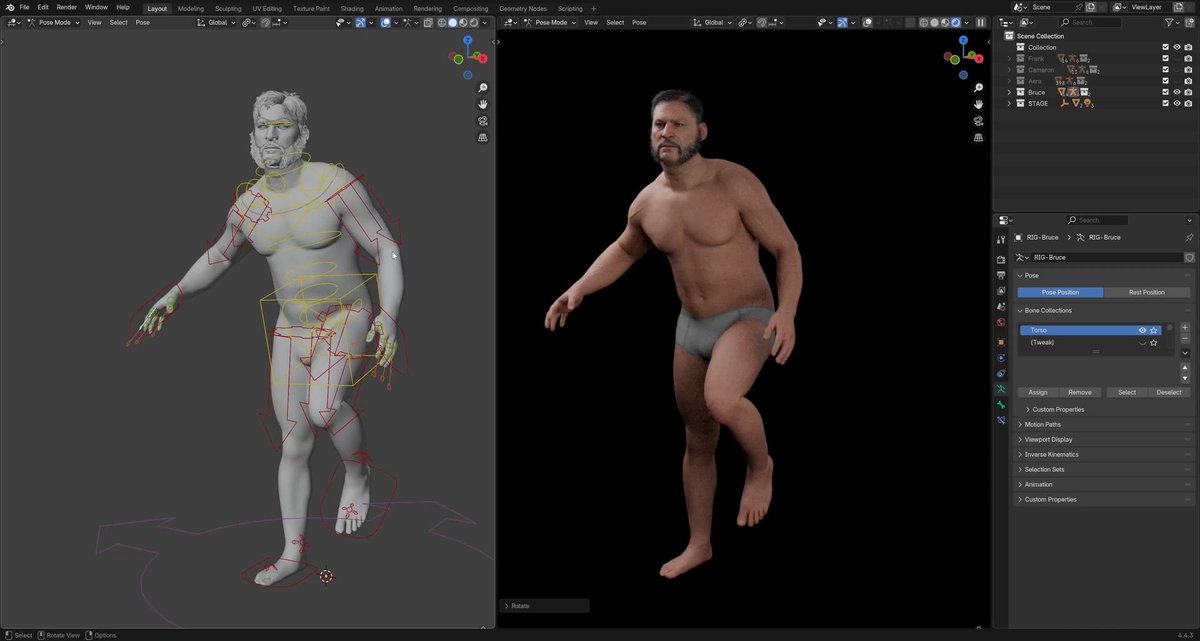Open the World properties tab

click(1001, 323)
